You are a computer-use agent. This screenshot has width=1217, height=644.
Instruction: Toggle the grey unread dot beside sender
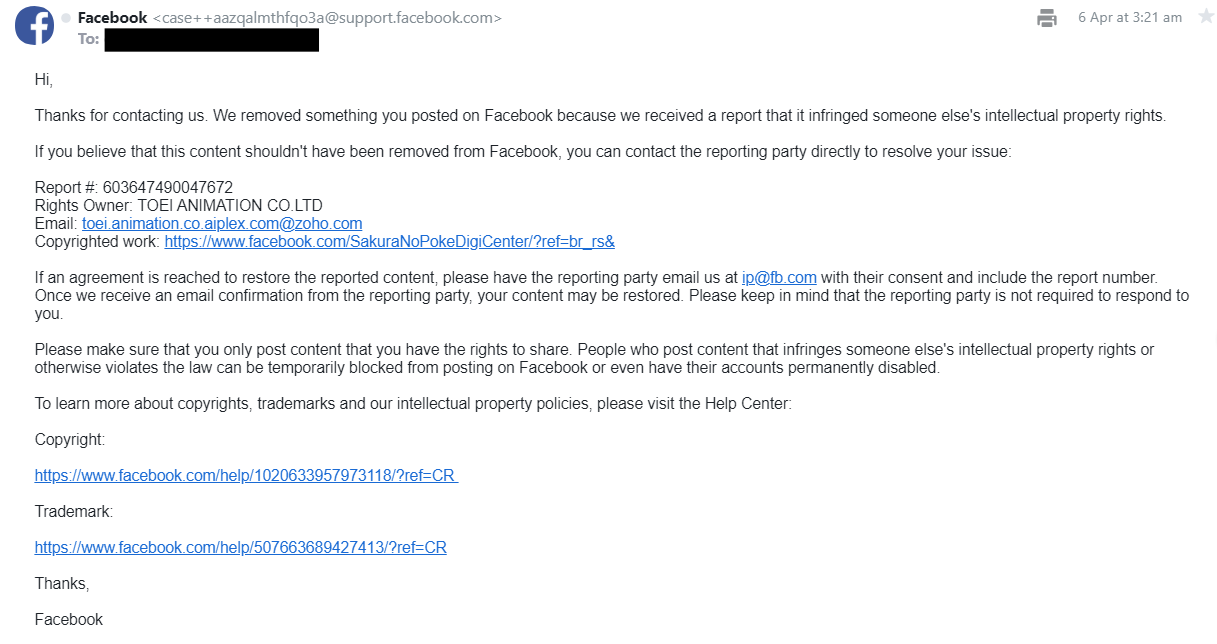(66, 18)
